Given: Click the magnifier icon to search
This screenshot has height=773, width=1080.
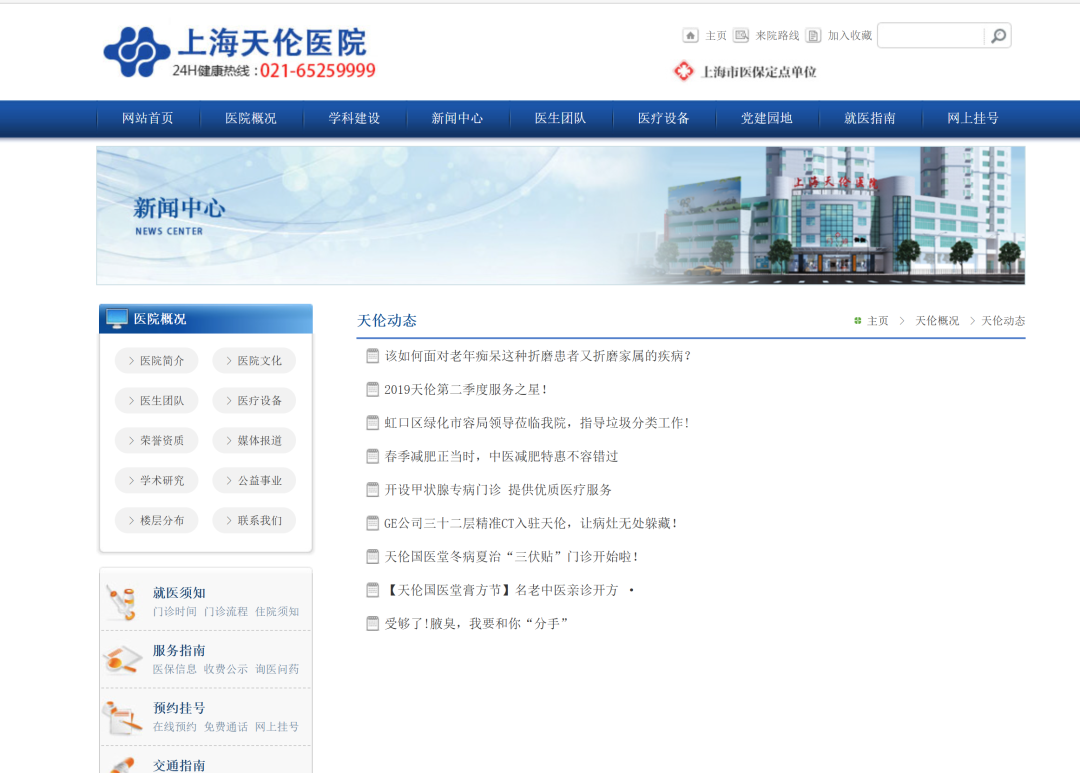Looking at the screenshot, I should tap(997, 35).
